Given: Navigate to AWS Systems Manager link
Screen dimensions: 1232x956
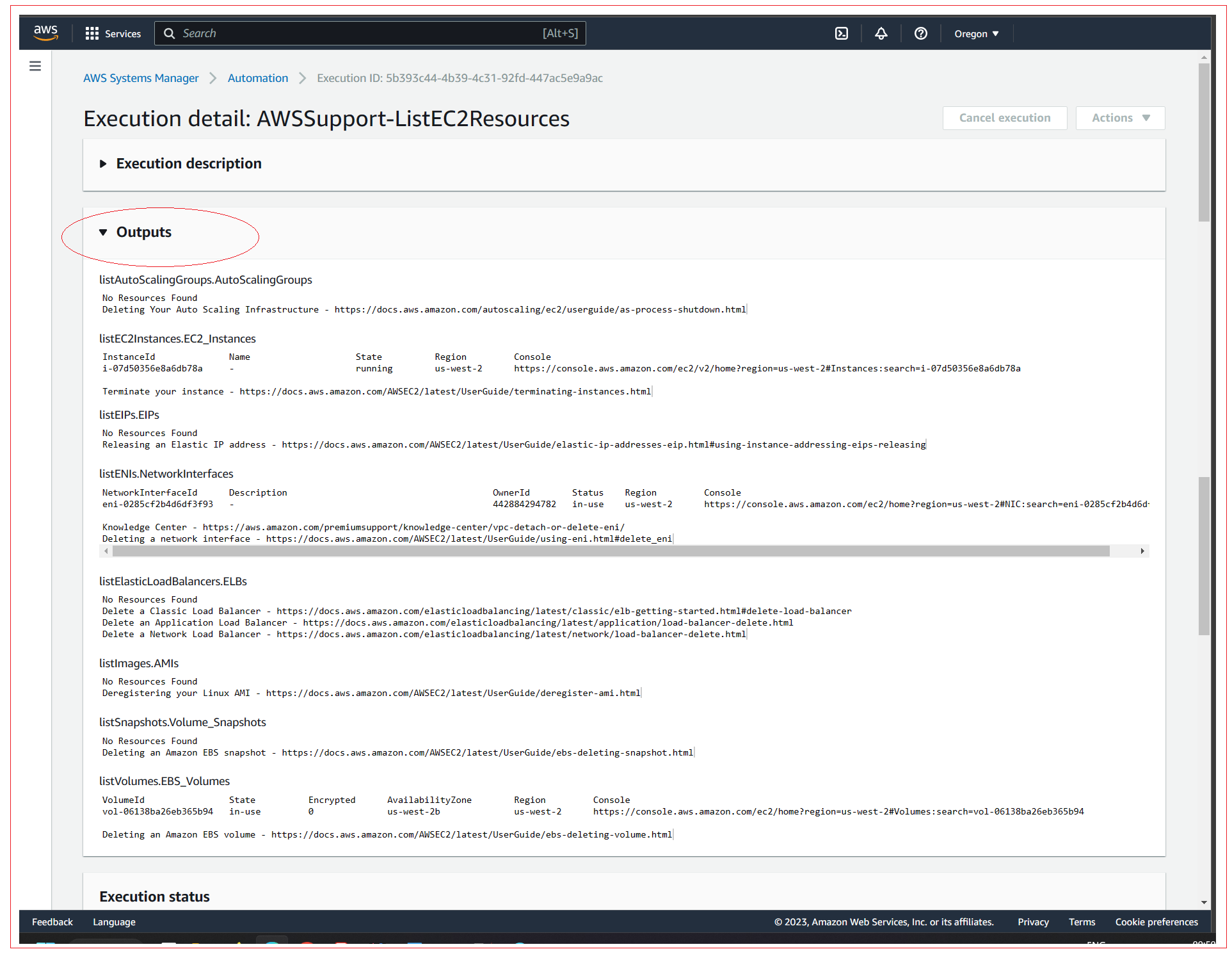Looking at the screenshot, I should coord(140,78).
